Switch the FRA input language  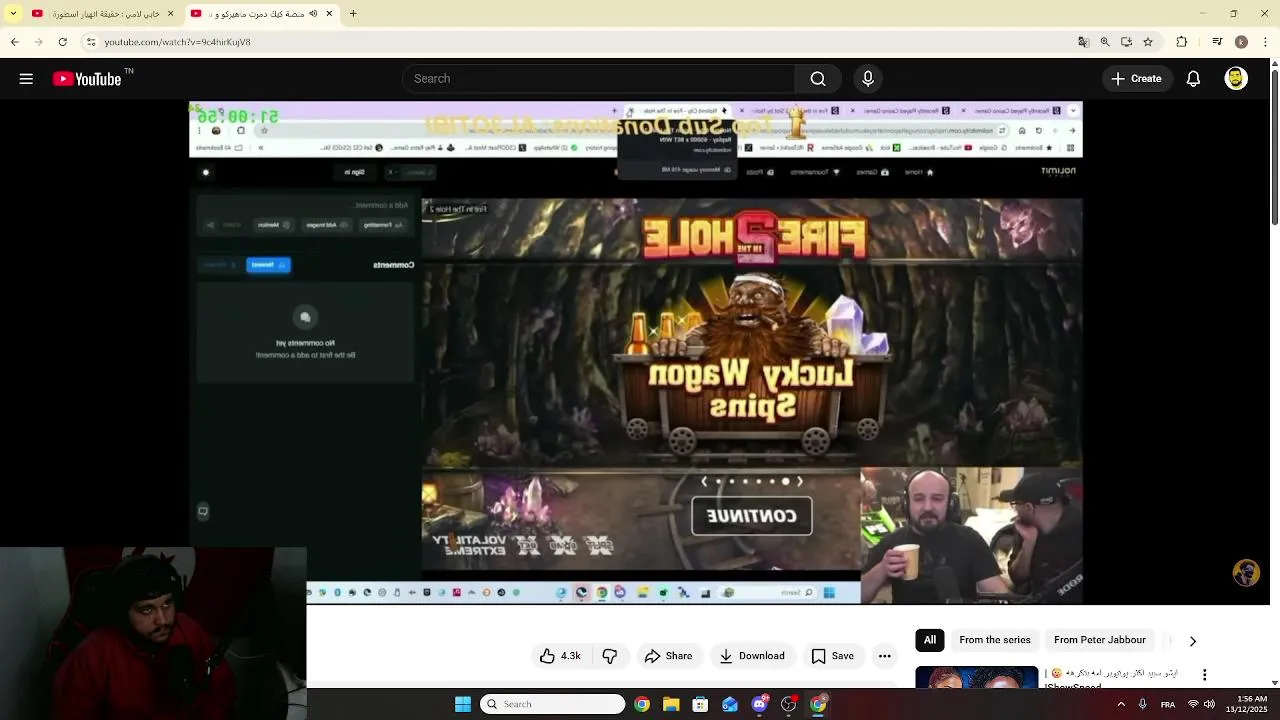coord(1168,705)
